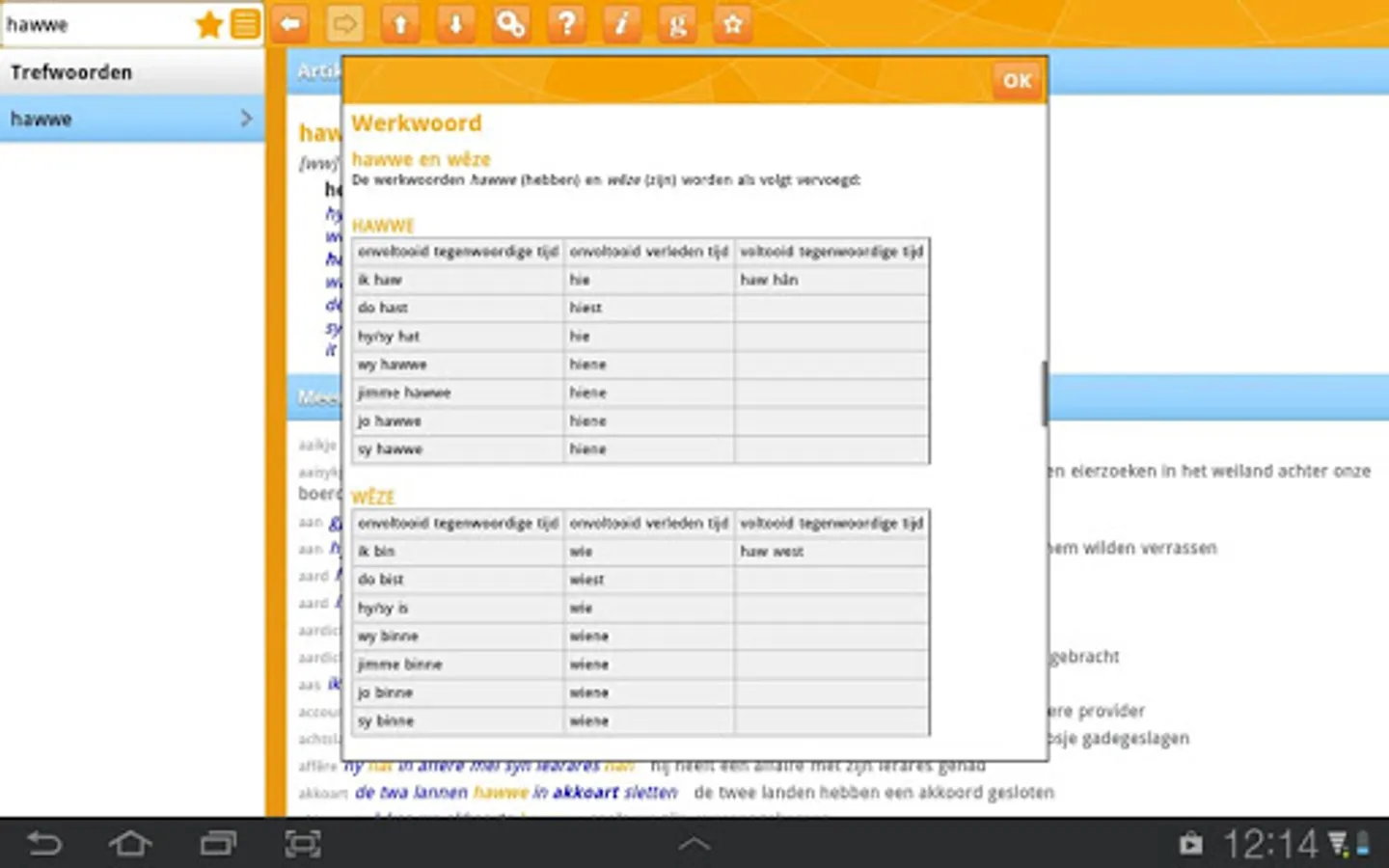This screenshot has height=868, width=1389.
Task: Click 'de twee landen hebben een akkoord gesloten'
Action: point(874,793)
